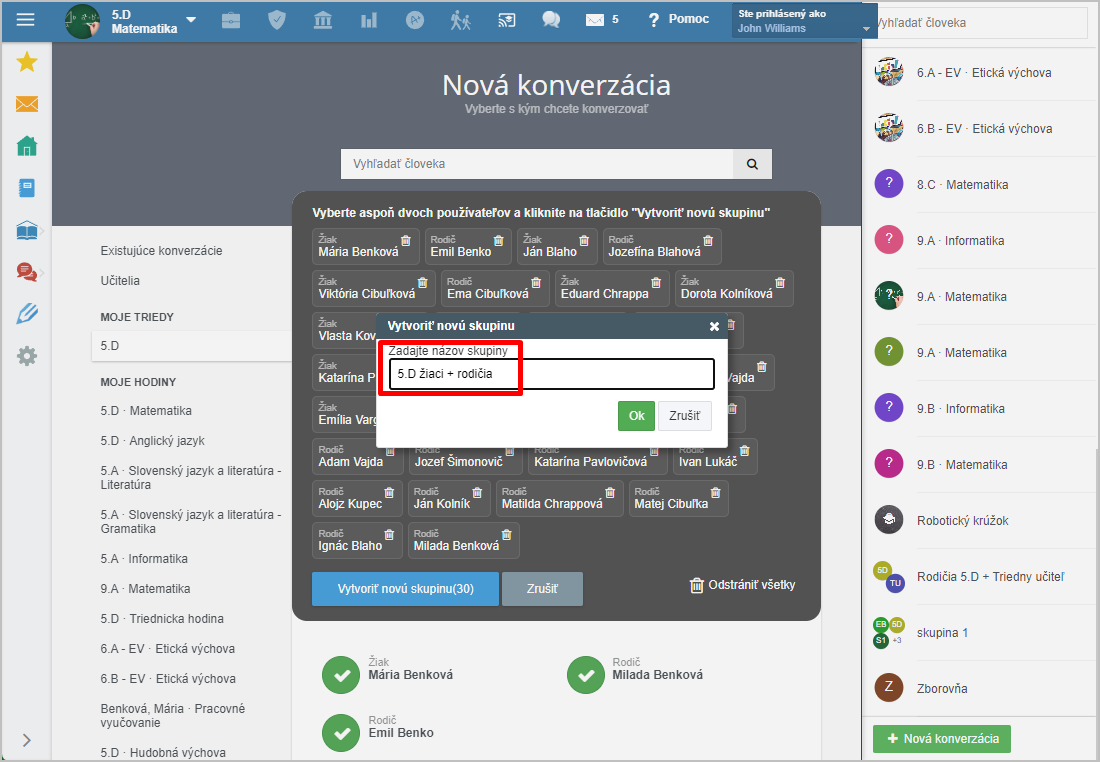Open Pomoc help in the top bar
The height and width of the screenshot is (762, 1100).
click(678, 20)
